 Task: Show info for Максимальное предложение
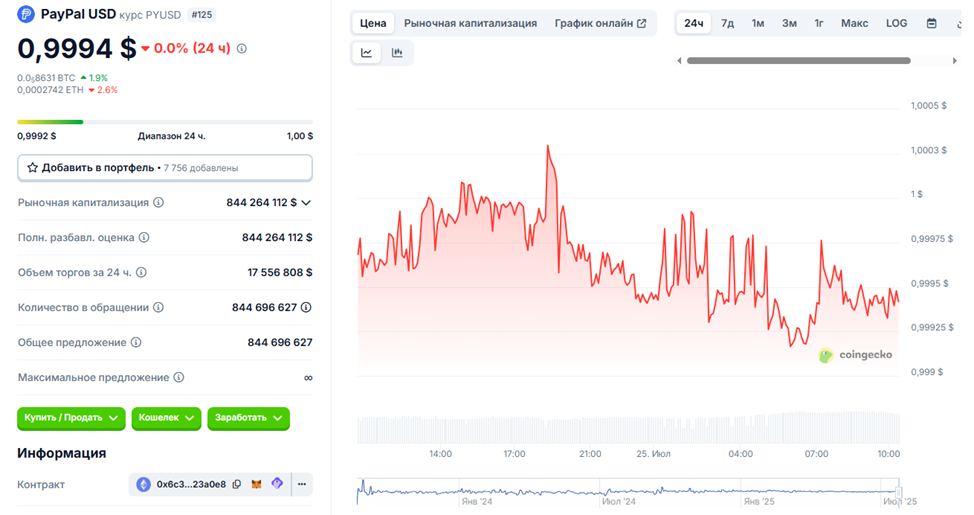(179, 377)
